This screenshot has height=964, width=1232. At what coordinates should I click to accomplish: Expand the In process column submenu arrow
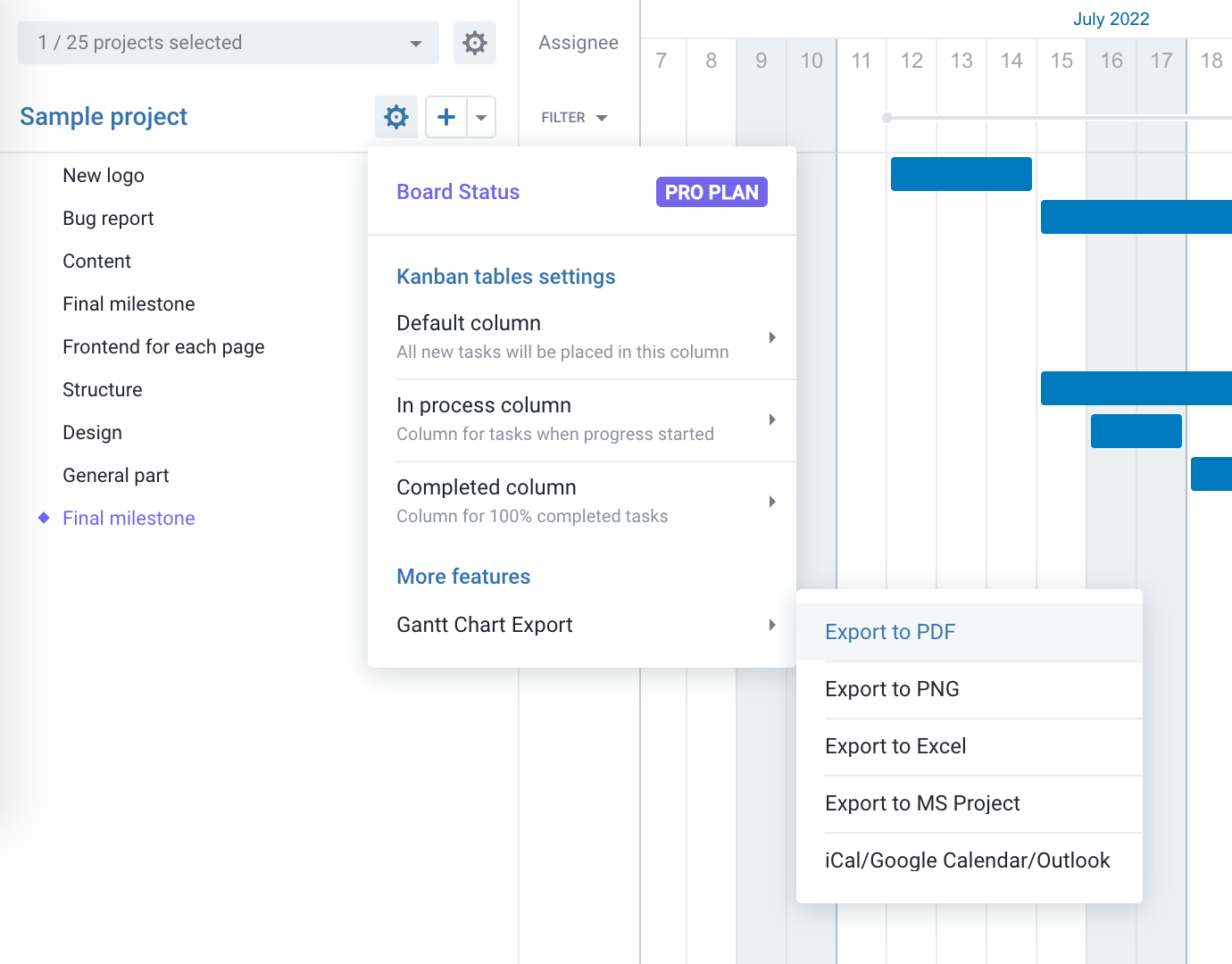tap(772, 420)
